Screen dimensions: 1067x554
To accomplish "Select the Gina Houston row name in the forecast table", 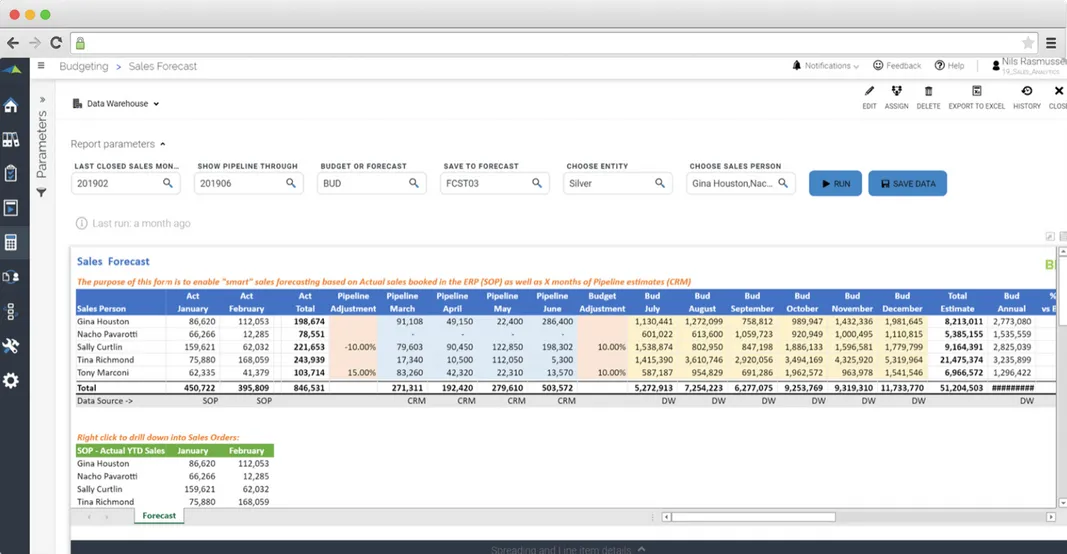I will (x=103, y=321).
